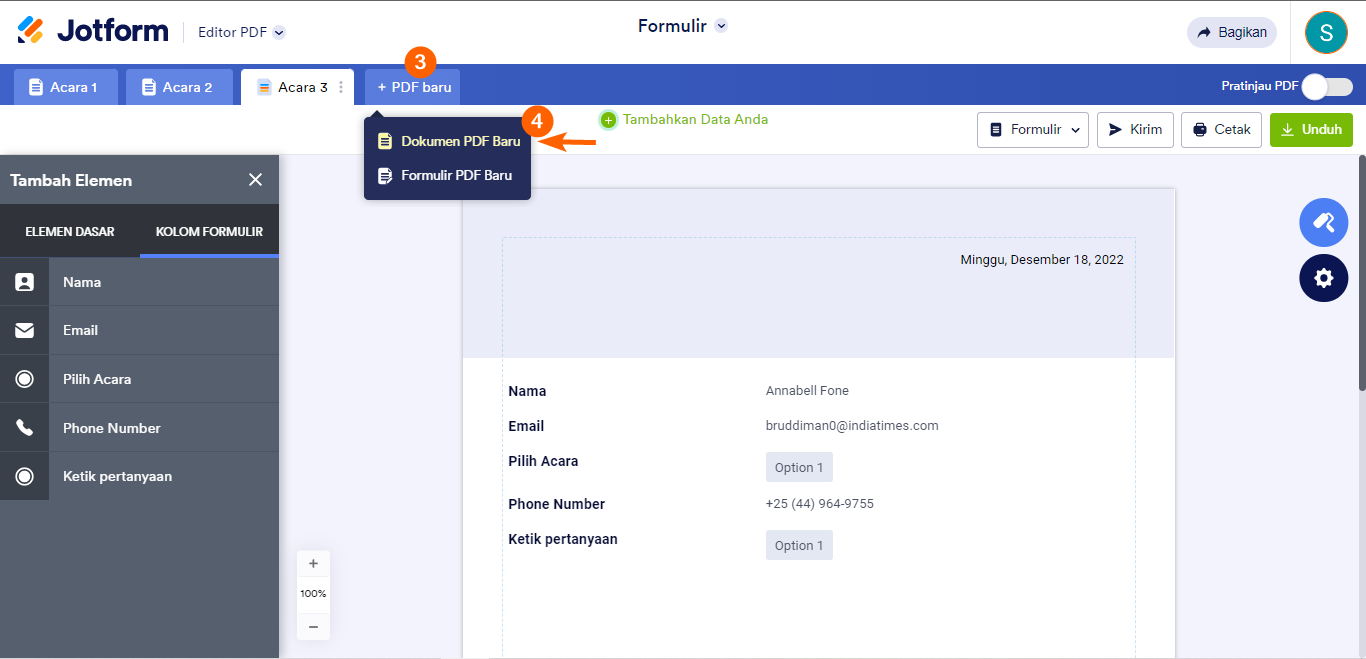This screenshot has width=1366, height=659.
Task: Click the Unduh download arrow icon
Action: tap(1287, 130)
